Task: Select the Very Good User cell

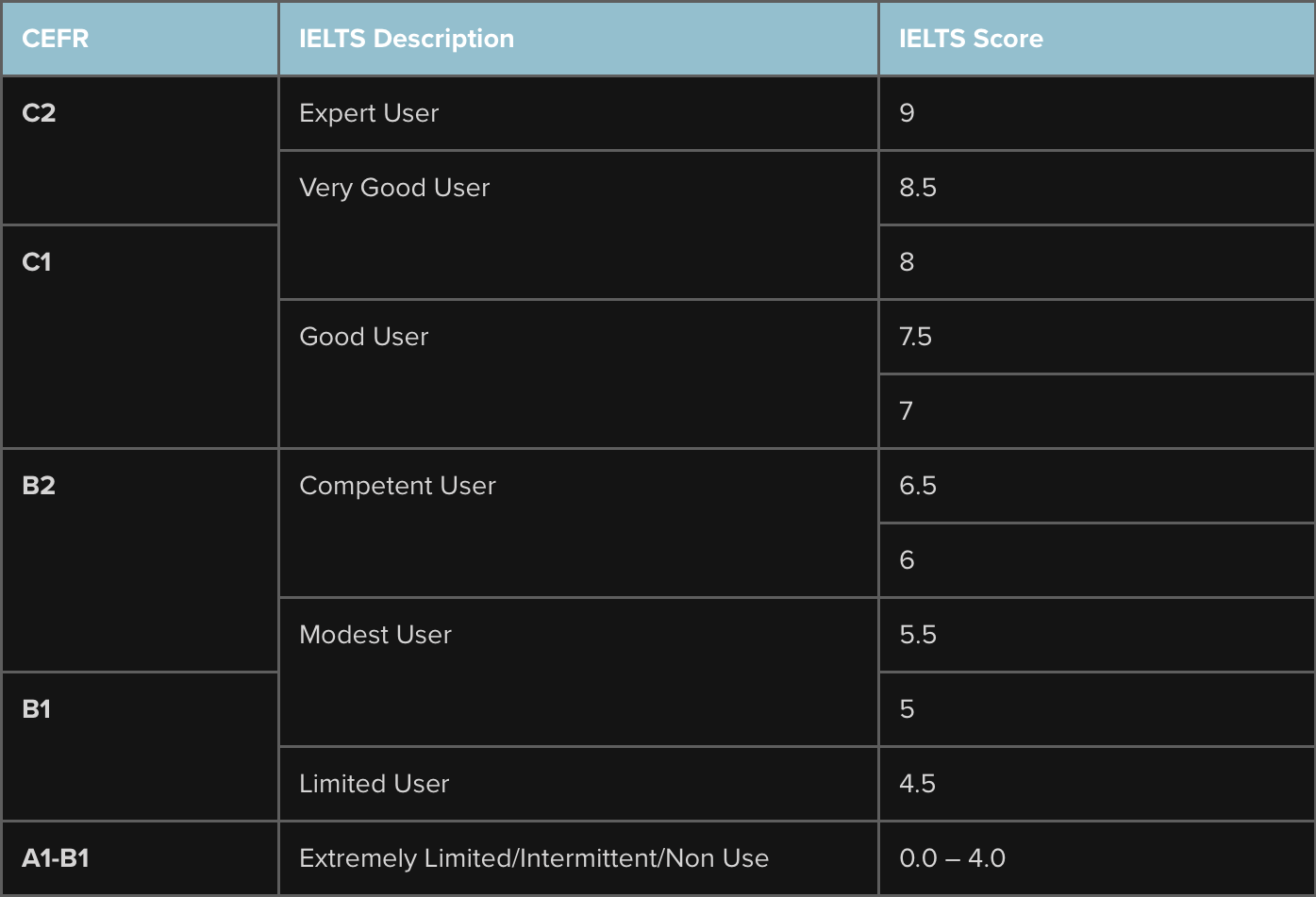Action: [x=578, y=225]
